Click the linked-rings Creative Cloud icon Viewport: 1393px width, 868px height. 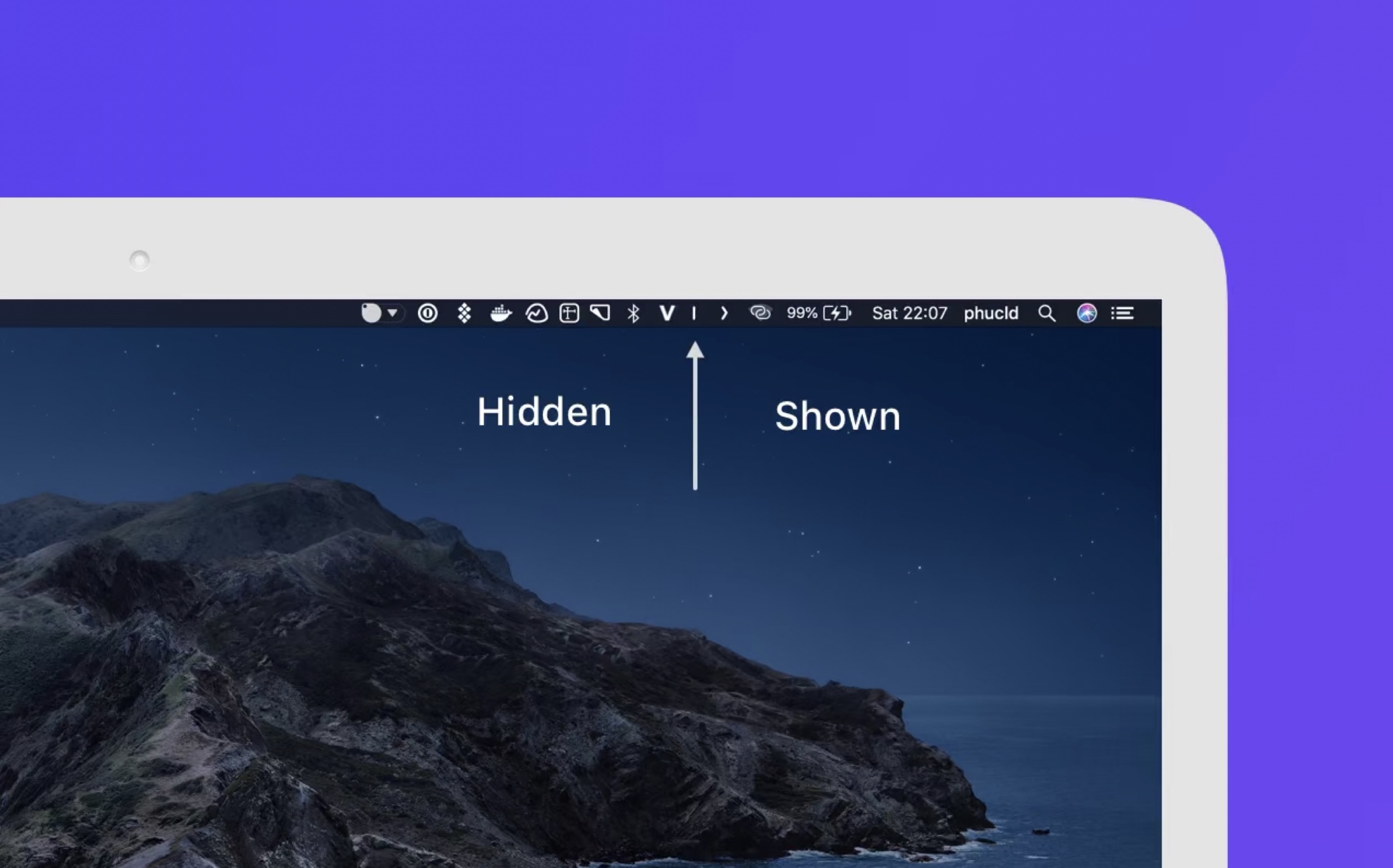[760, 313]
